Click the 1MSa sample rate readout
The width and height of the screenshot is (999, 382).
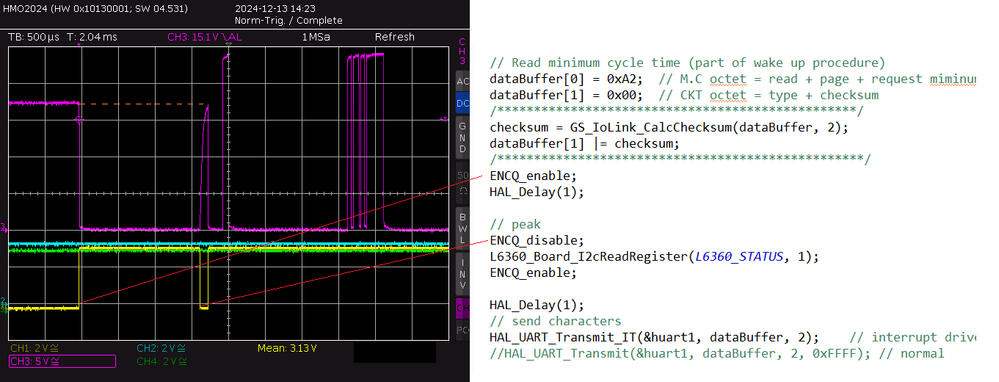point(316,37)
